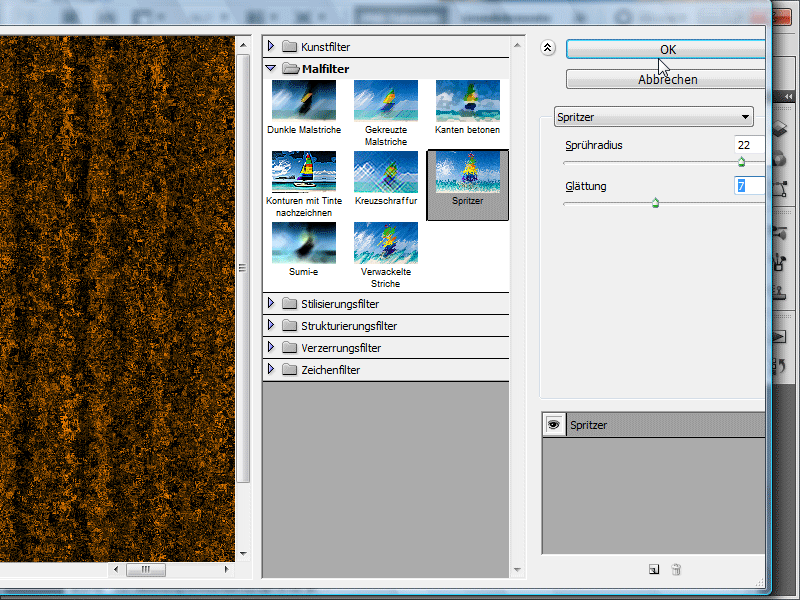Expand the Verzerrungsfilter triangle

coord(271,347)
